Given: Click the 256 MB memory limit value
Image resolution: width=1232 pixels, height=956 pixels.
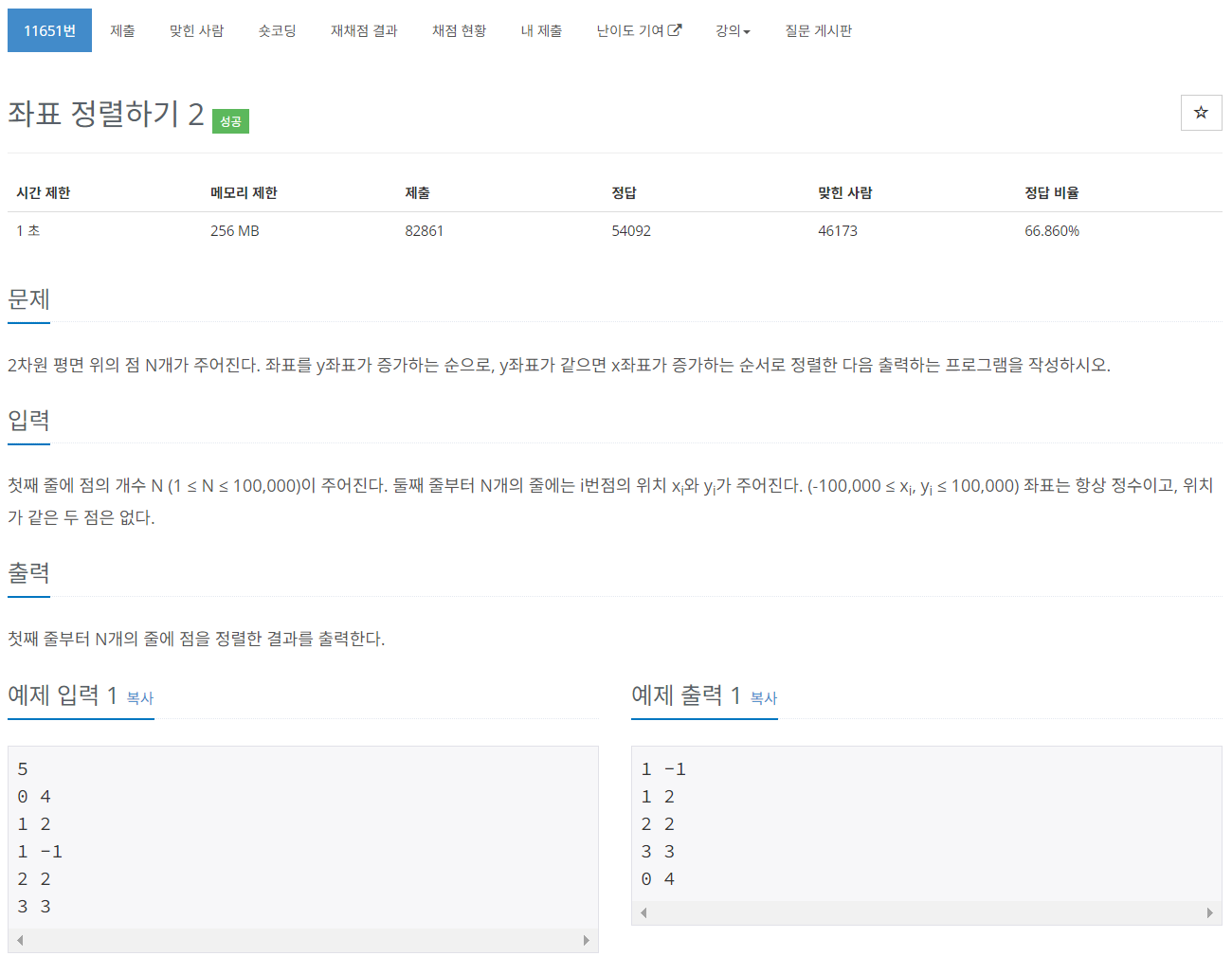Looking at the screenshot, I should point(235,231).
